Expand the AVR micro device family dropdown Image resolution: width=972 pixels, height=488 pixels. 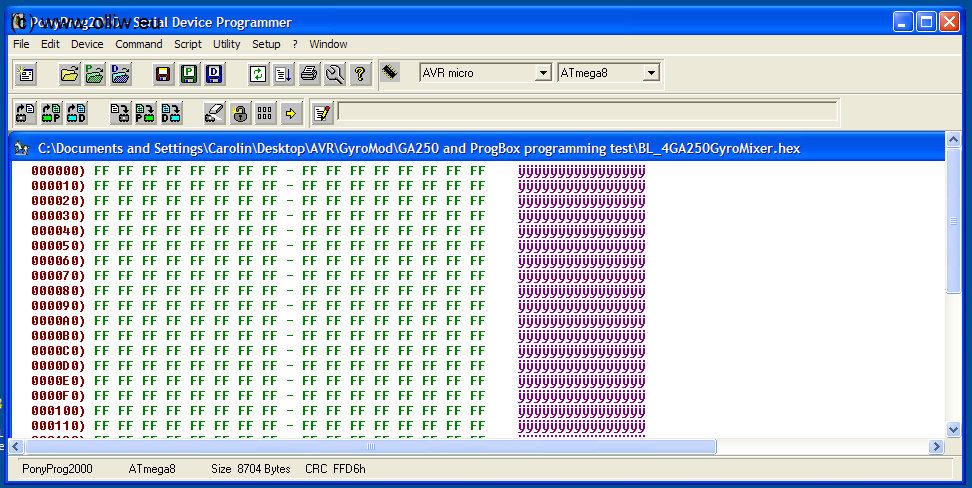tap(543, 73)
